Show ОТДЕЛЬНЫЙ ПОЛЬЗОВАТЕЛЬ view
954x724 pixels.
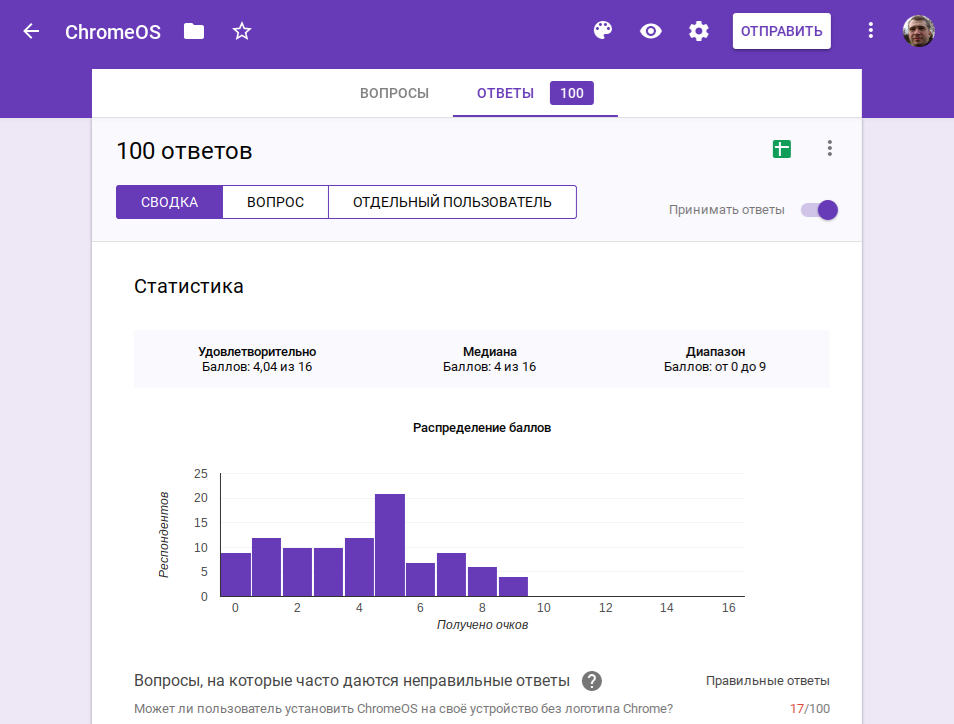pyautogui.click(x=452, y=202)
